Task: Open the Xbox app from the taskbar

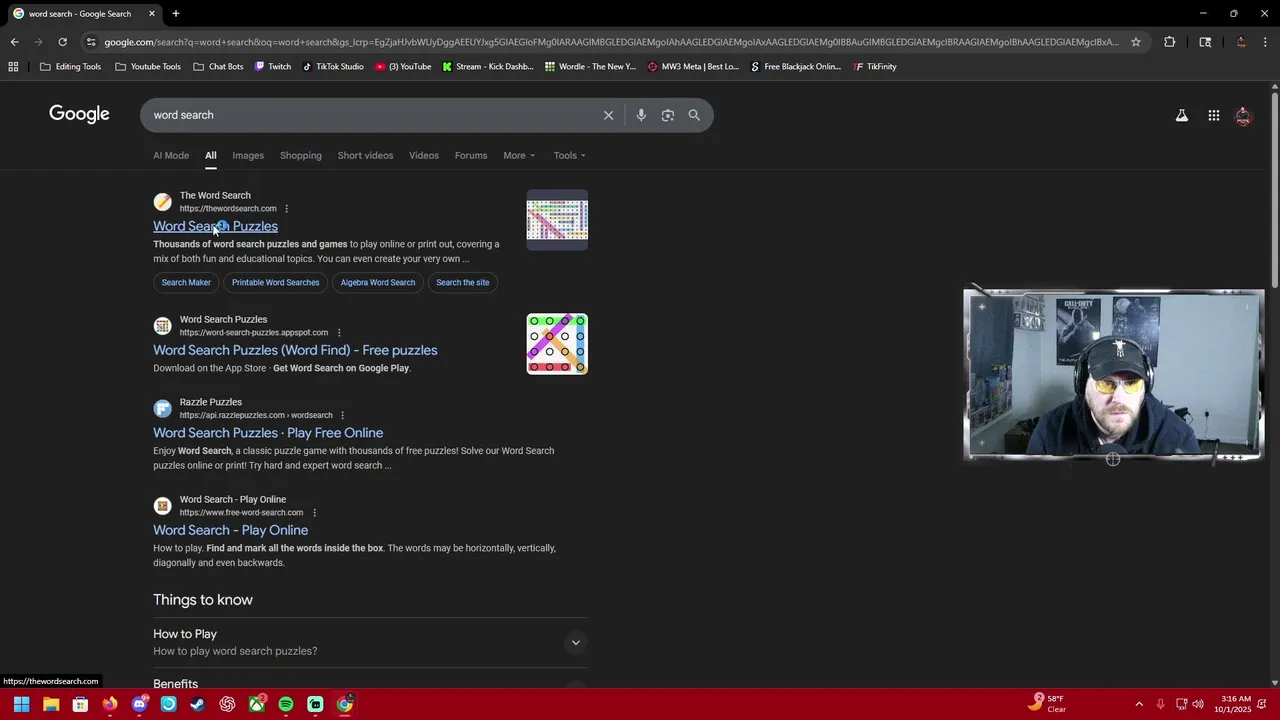Action: [x=257, y=704]
